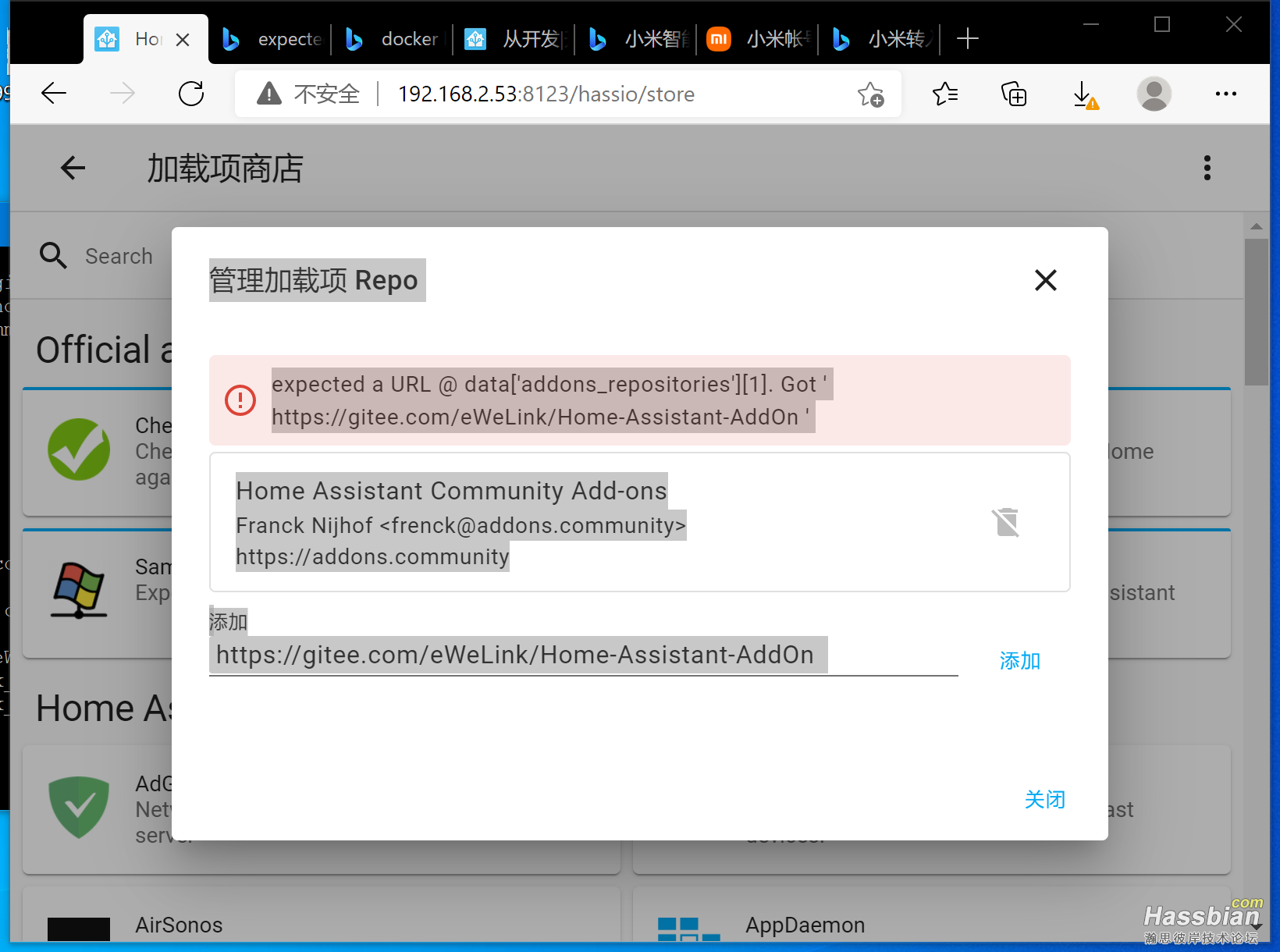Click the Search magnifier icon
The height and width of the screenshot is (952, 1280).
tap(53, 255)
